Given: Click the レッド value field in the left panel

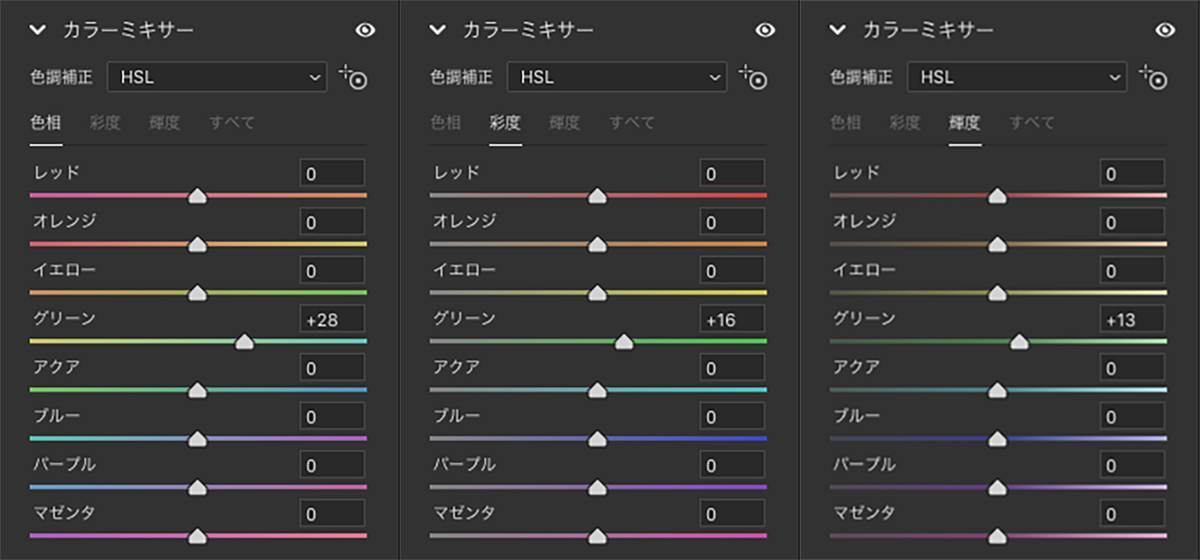Looking at the screenshot, I should (332, 173).
